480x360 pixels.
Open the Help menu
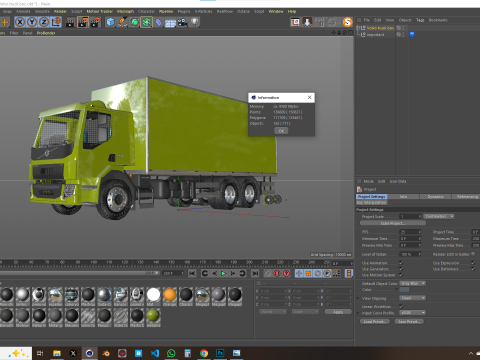tap(292, 11)
